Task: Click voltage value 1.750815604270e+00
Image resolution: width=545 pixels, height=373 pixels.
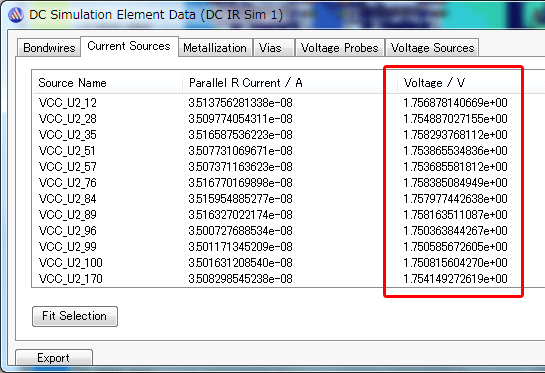Action: pos(455,263)
